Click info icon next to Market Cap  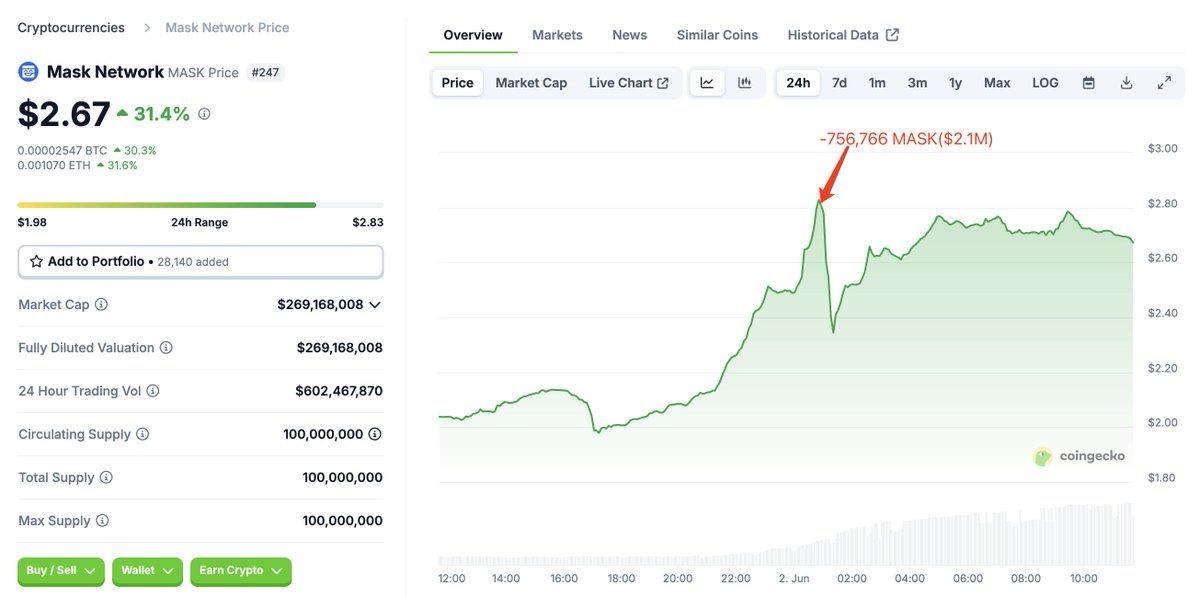pyautogui.click(x=101, y=304)
